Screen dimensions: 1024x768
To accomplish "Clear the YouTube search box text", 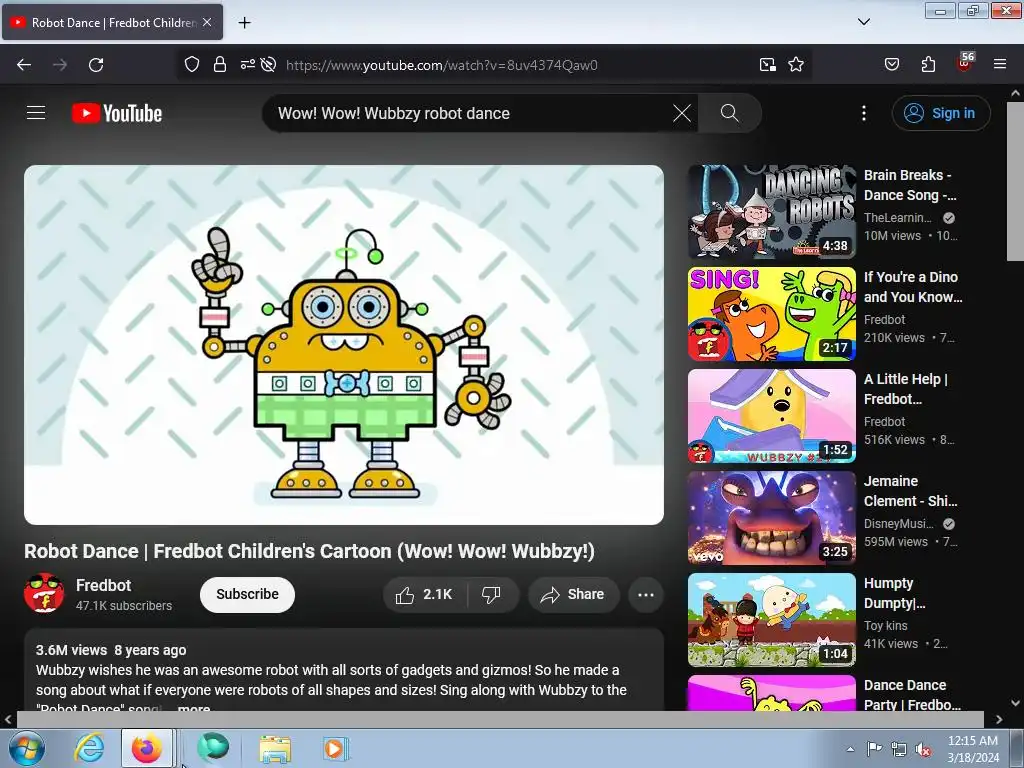I will tap(682, 113).
